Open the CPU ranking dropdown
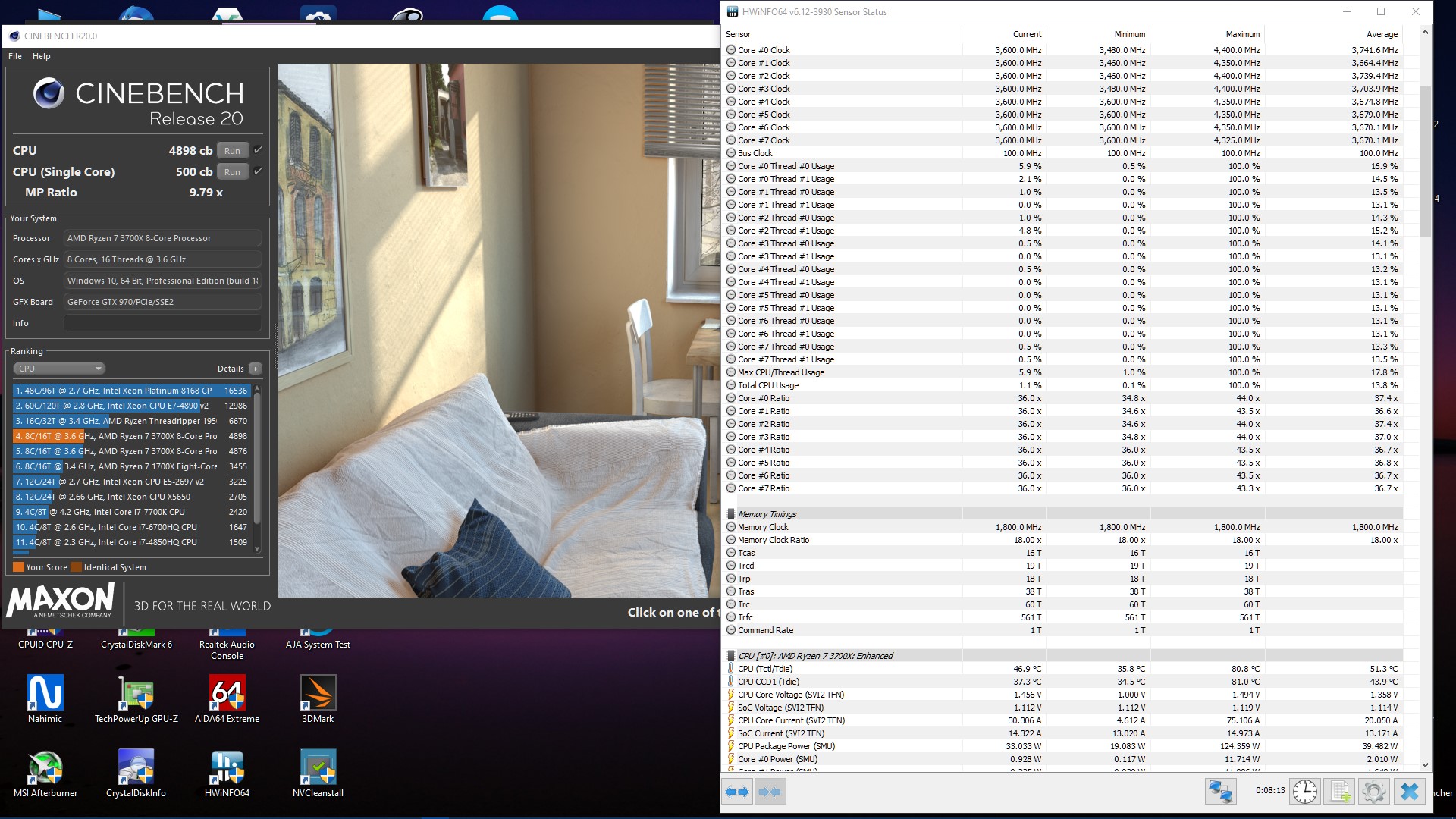 click(x=59, y=369)
